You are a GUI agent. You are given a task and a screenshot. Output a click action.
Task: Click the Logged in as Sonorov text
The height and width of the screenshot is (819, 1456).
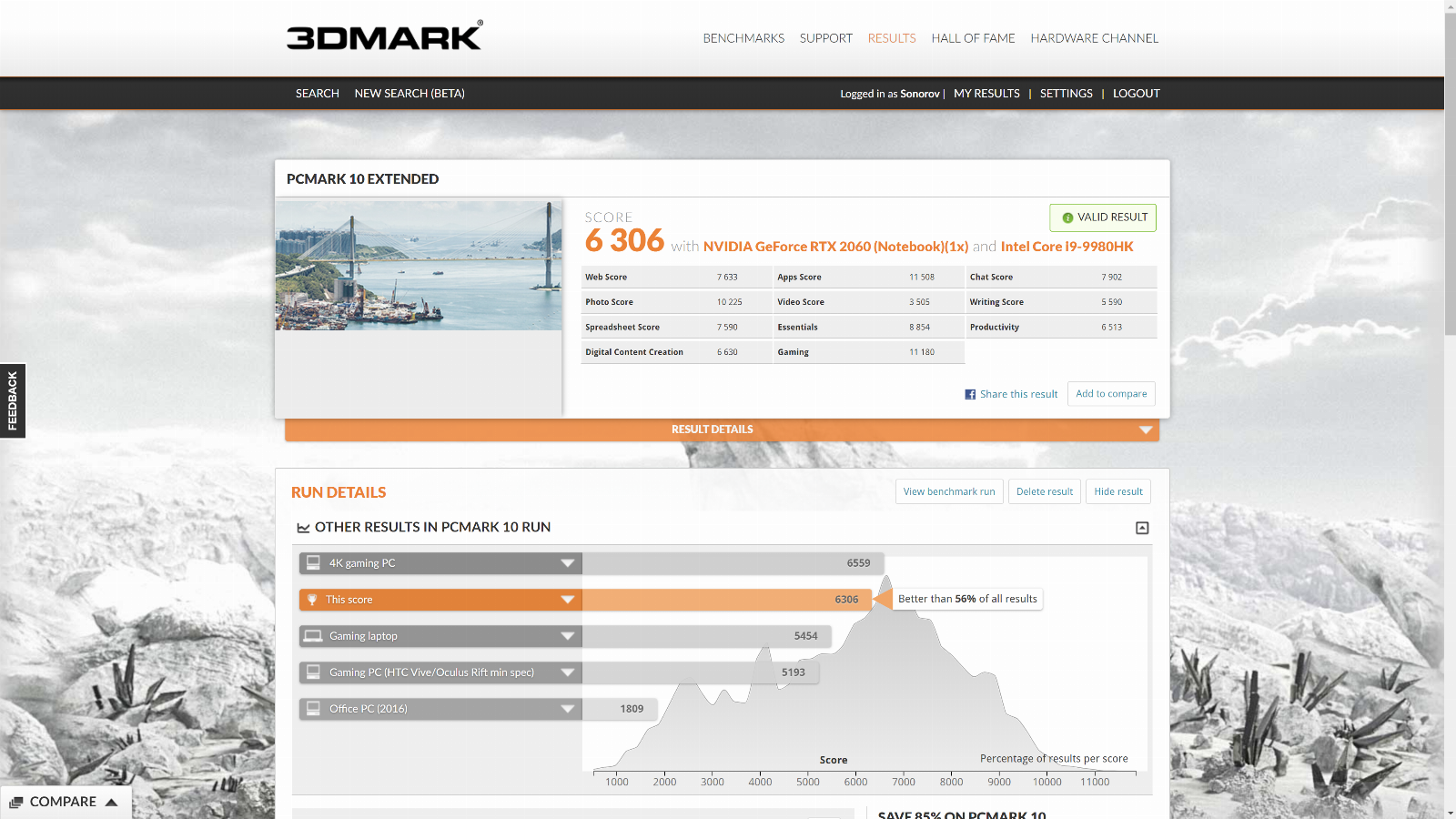coord(892,94)
